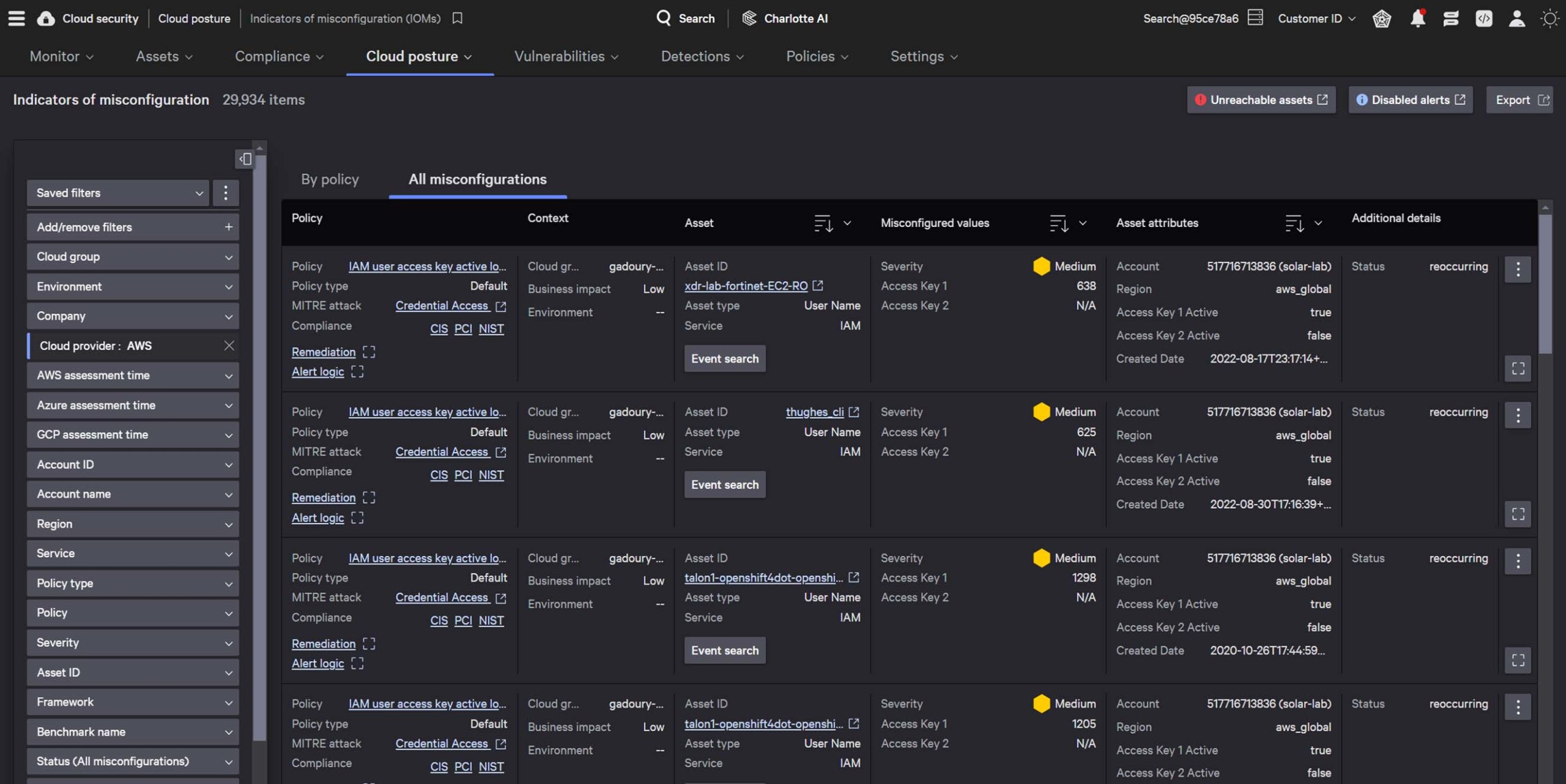
Task: Launch Charlotte AI assistant
Action: [785, 18]
